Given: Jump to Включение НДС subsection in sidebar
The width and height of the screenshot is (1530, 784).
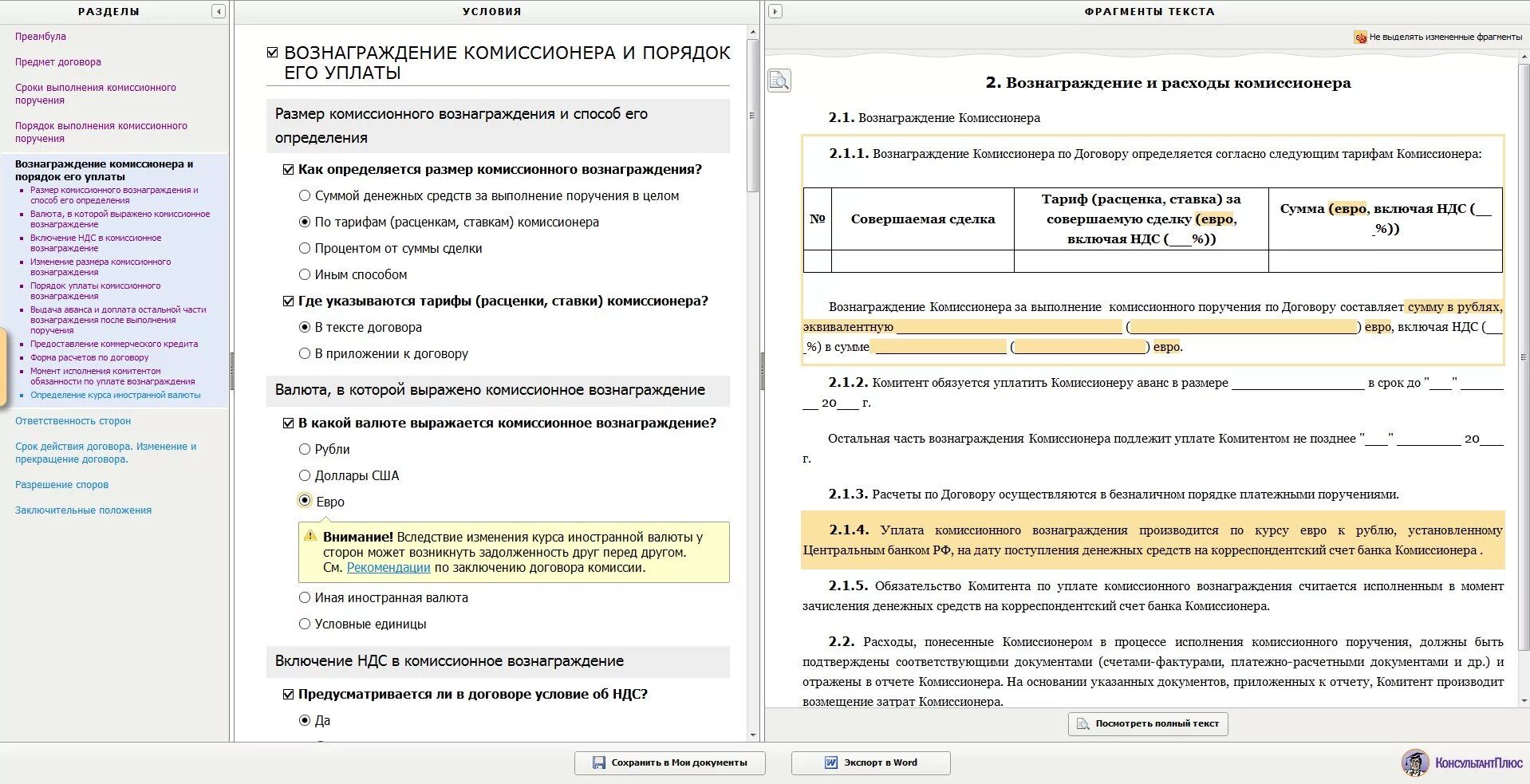Looking at the screenshot, I should click(96, 243).
